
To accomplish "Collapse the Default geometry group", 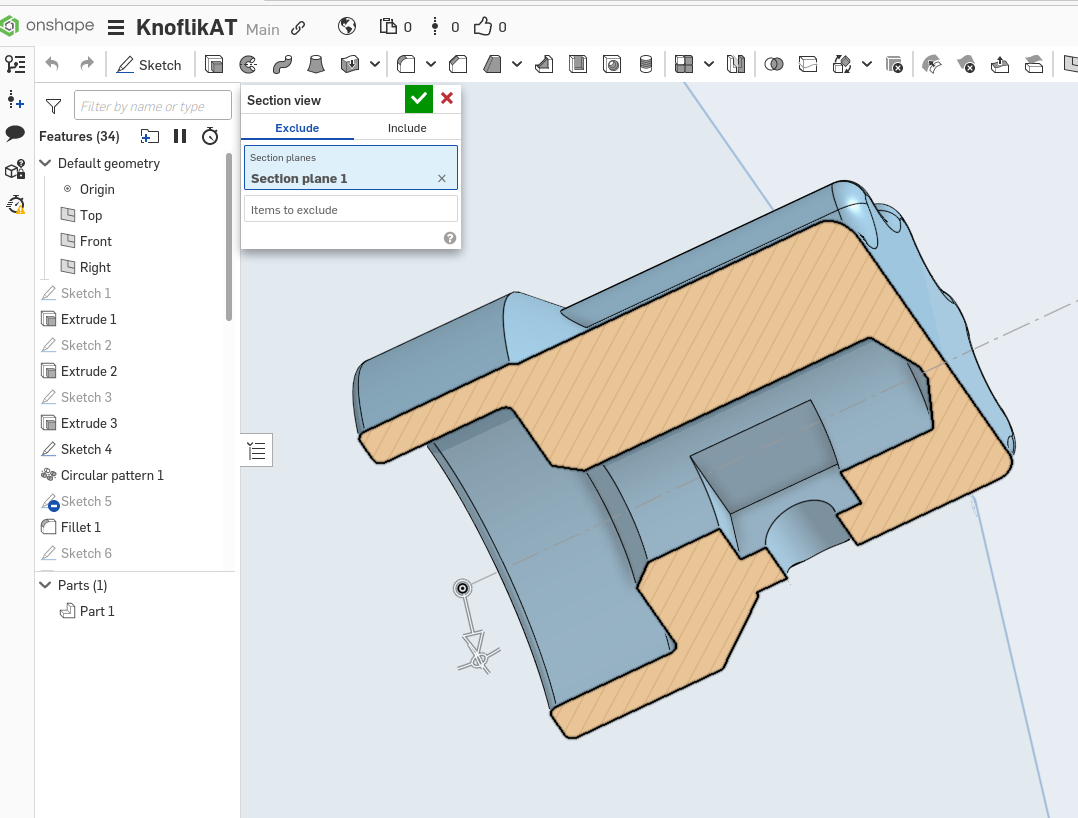I will tap(45, 163).
